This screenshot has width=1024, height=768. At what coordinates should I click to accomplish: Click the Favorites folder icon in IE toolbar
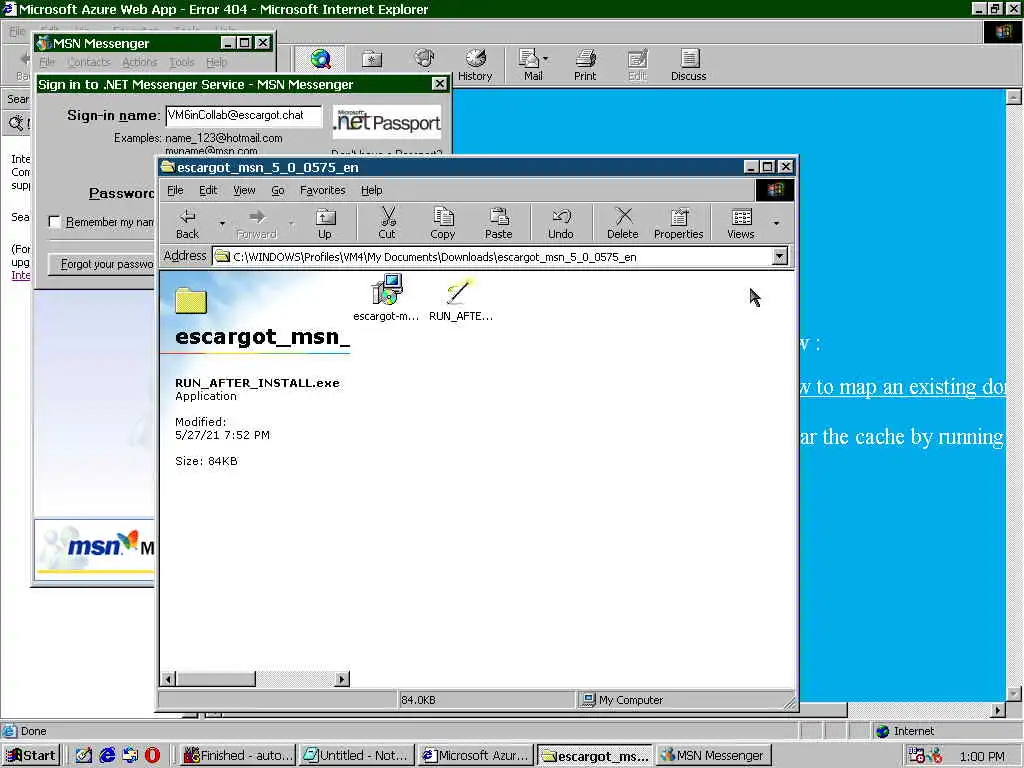pos(372,59)
